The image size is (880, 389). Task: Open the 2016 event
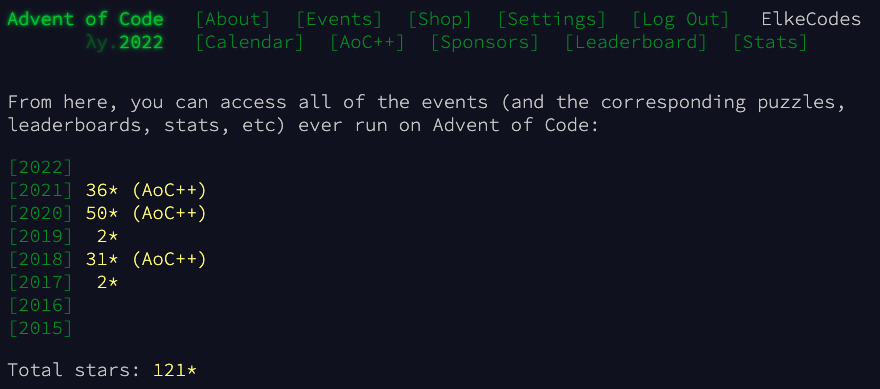41,305
